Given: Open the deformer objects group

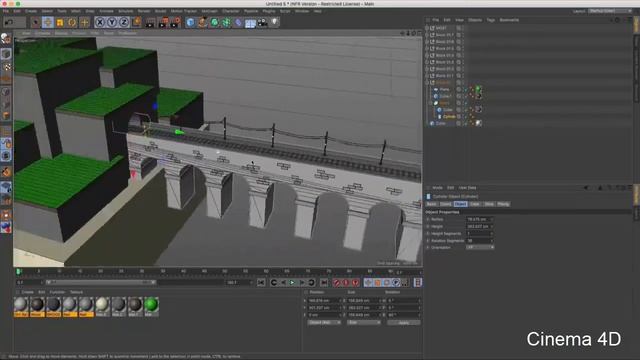Looking at the screenshot, I should 238,22.
